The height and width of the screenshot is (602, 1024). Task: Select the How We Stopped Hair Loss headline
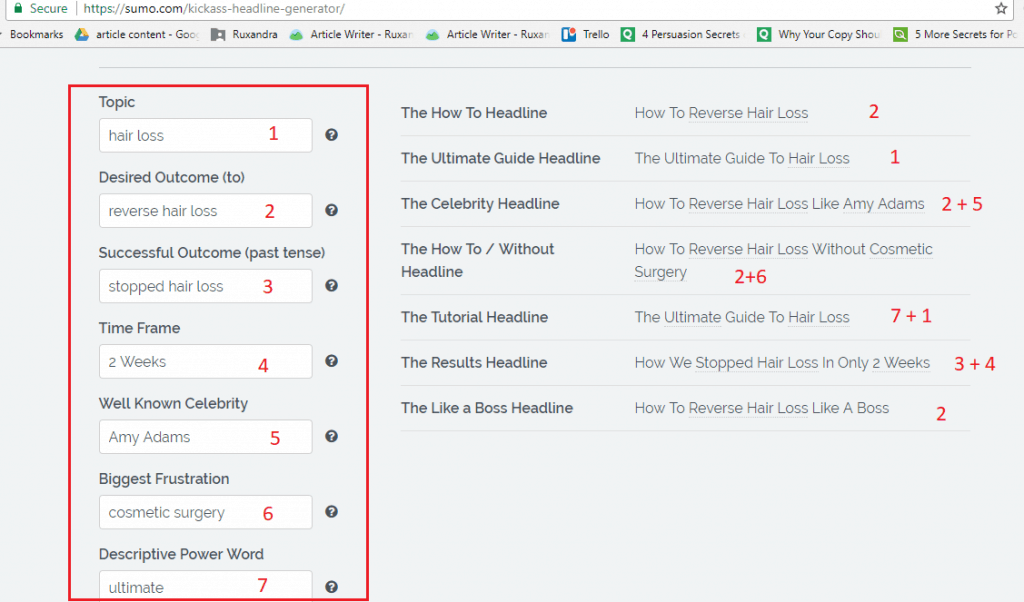click(782, 363)
